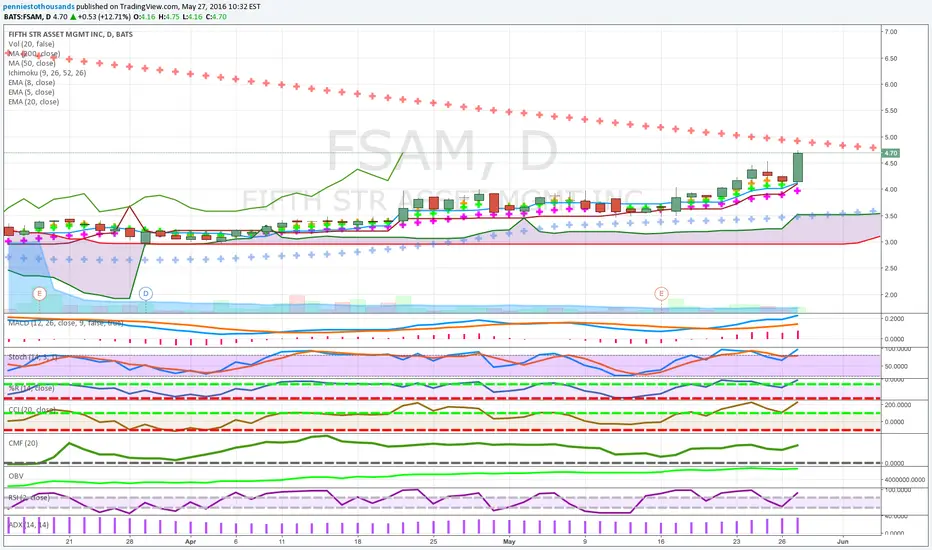Click the 200.0000 CCI scale value

(x=898, y=405)
